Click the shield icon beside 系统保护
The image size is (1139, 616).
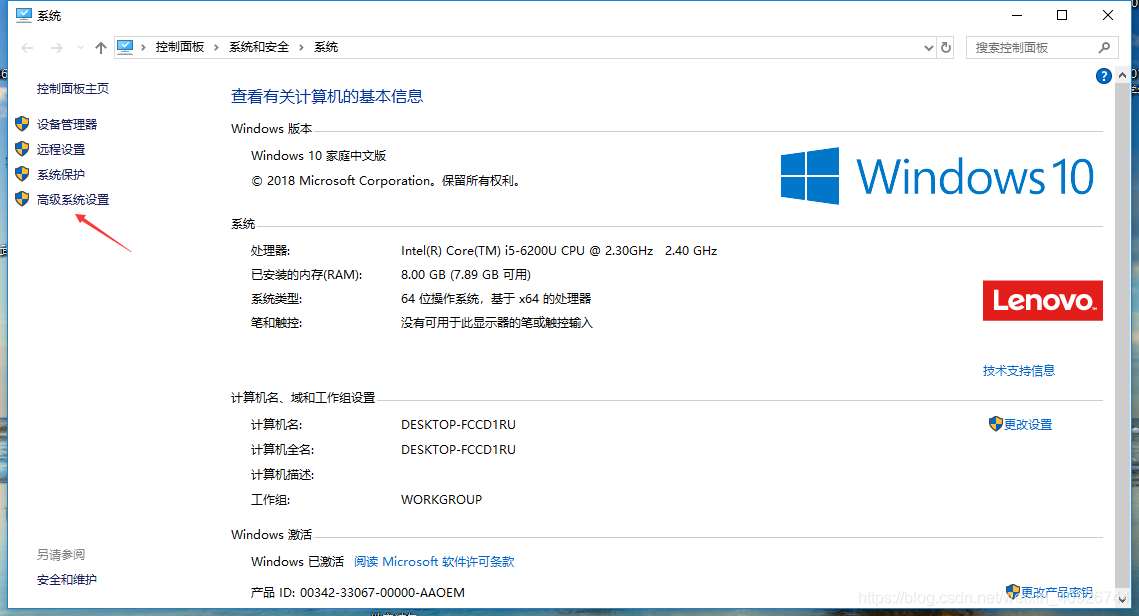[x=23, y=174]
